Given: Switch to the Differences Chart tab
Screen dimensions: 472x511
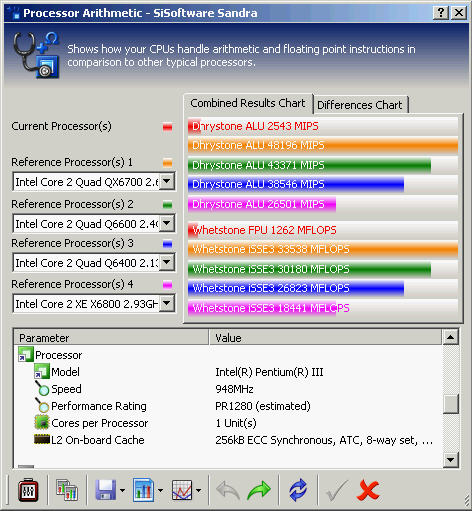Looking at the screenshot, I should [360, 105].
